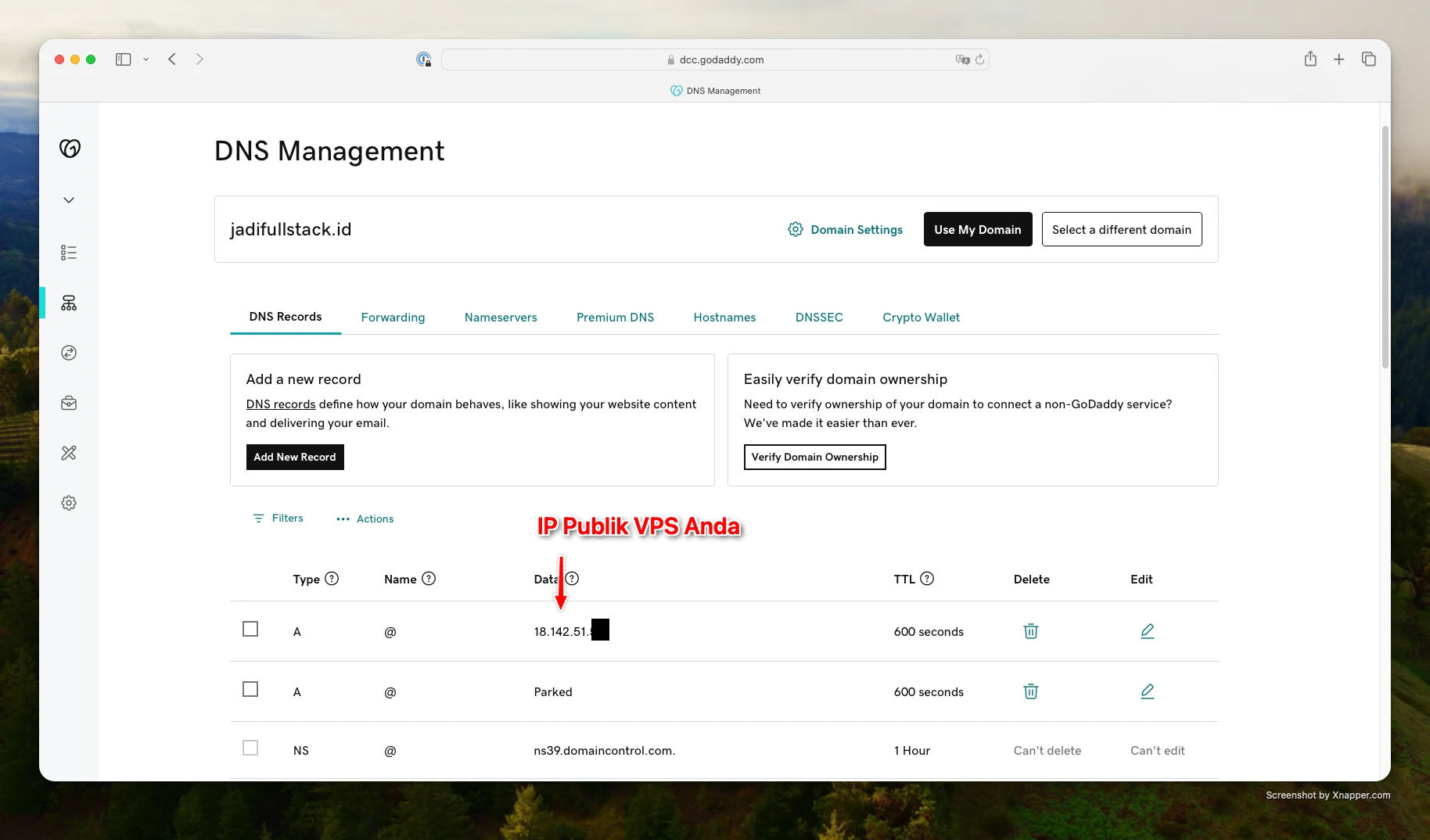Open the Filters control

[x=278, y=519]
